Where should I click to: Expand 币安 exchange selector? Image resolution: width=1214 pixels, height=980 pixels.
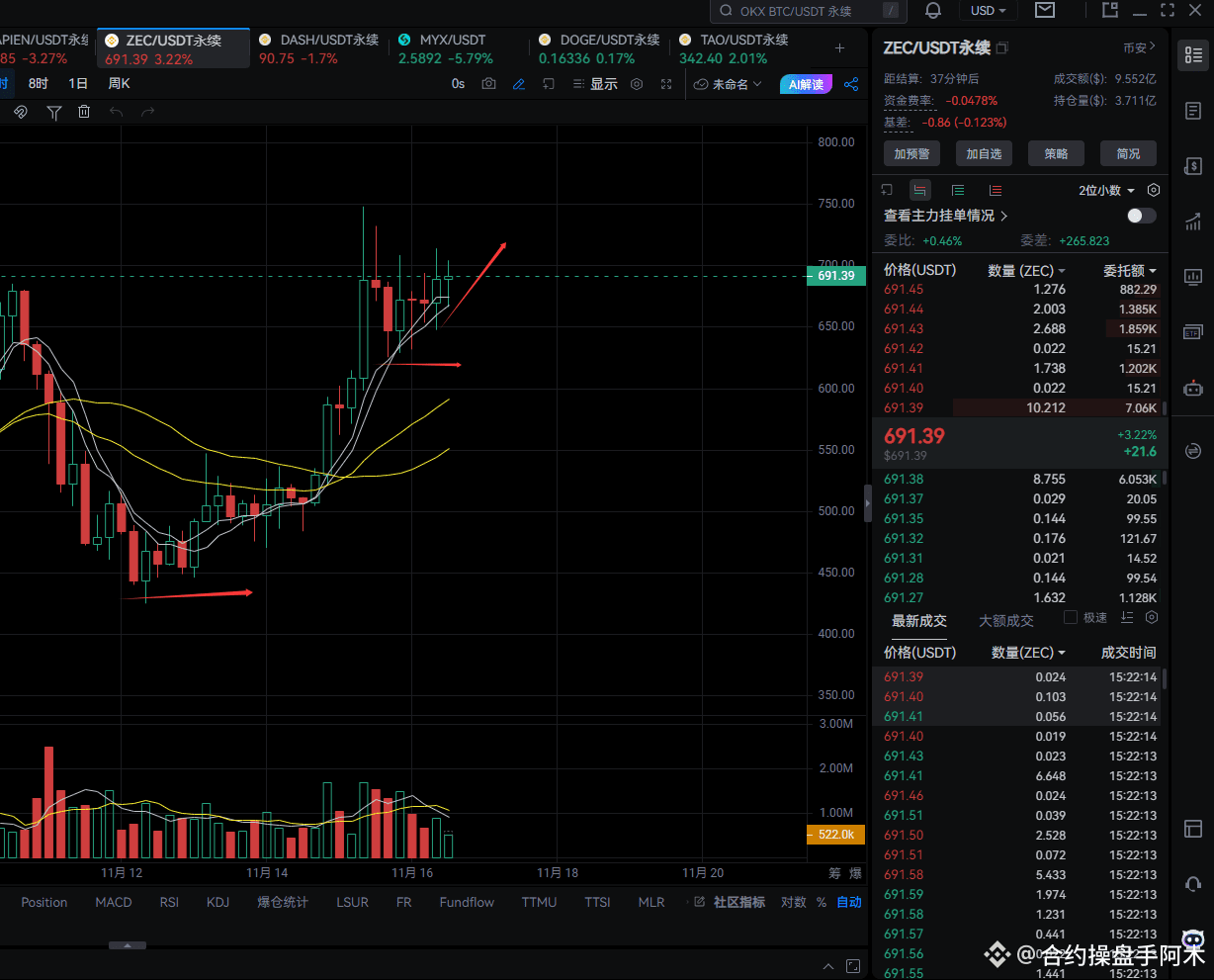(x=1140, y=47)
